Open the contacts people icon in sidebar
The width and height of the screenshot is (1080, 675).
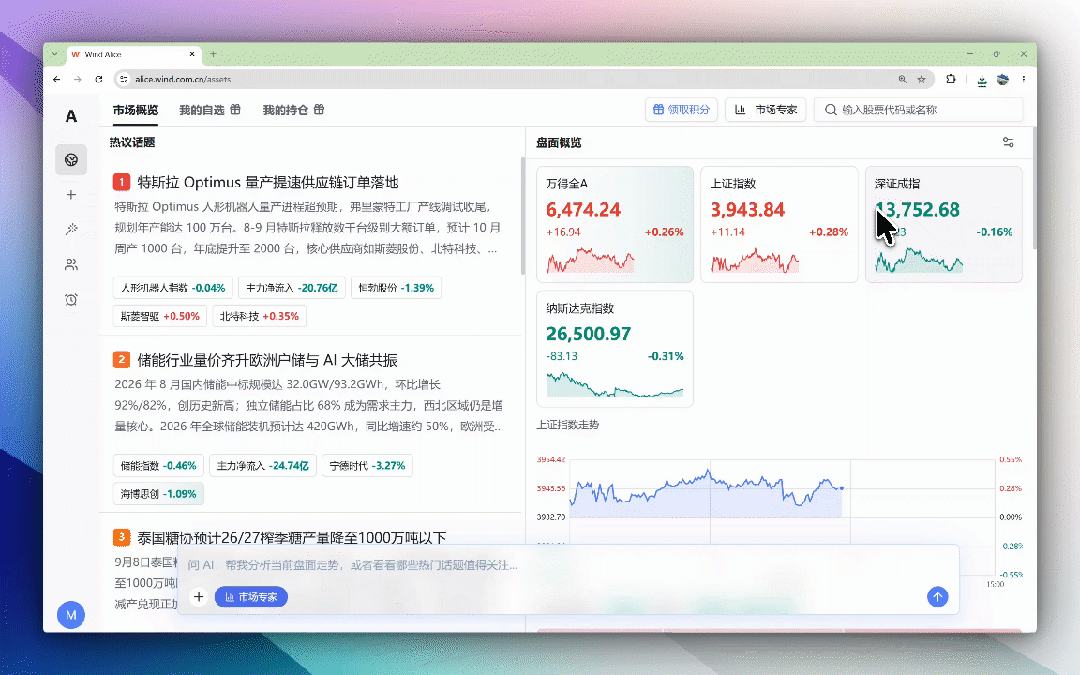71,264
